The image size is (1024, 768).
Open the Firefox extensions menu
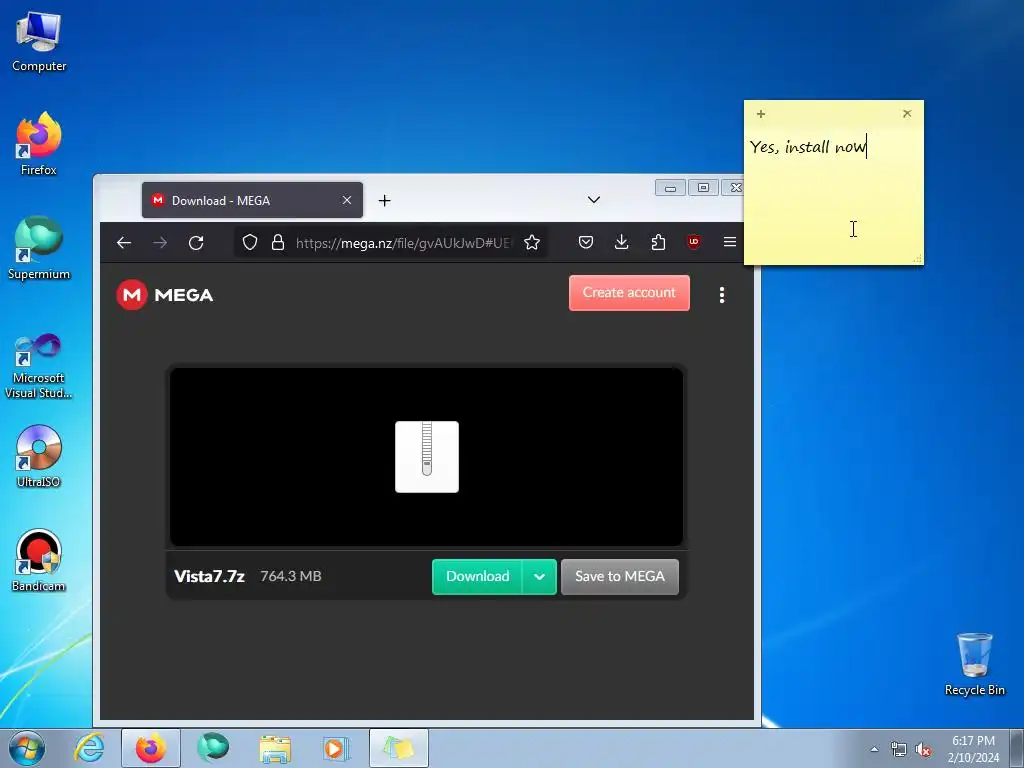pos(658,242)
